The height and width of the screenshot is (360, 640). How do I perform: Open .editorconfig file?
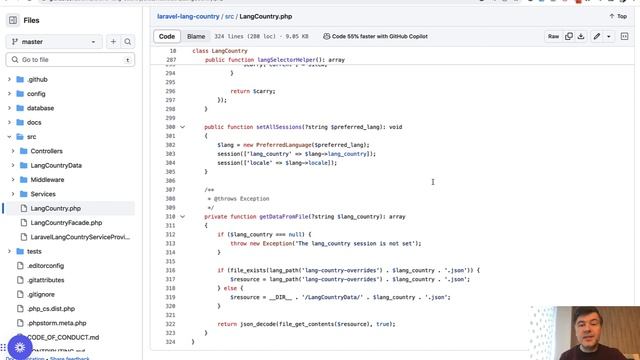45,266
